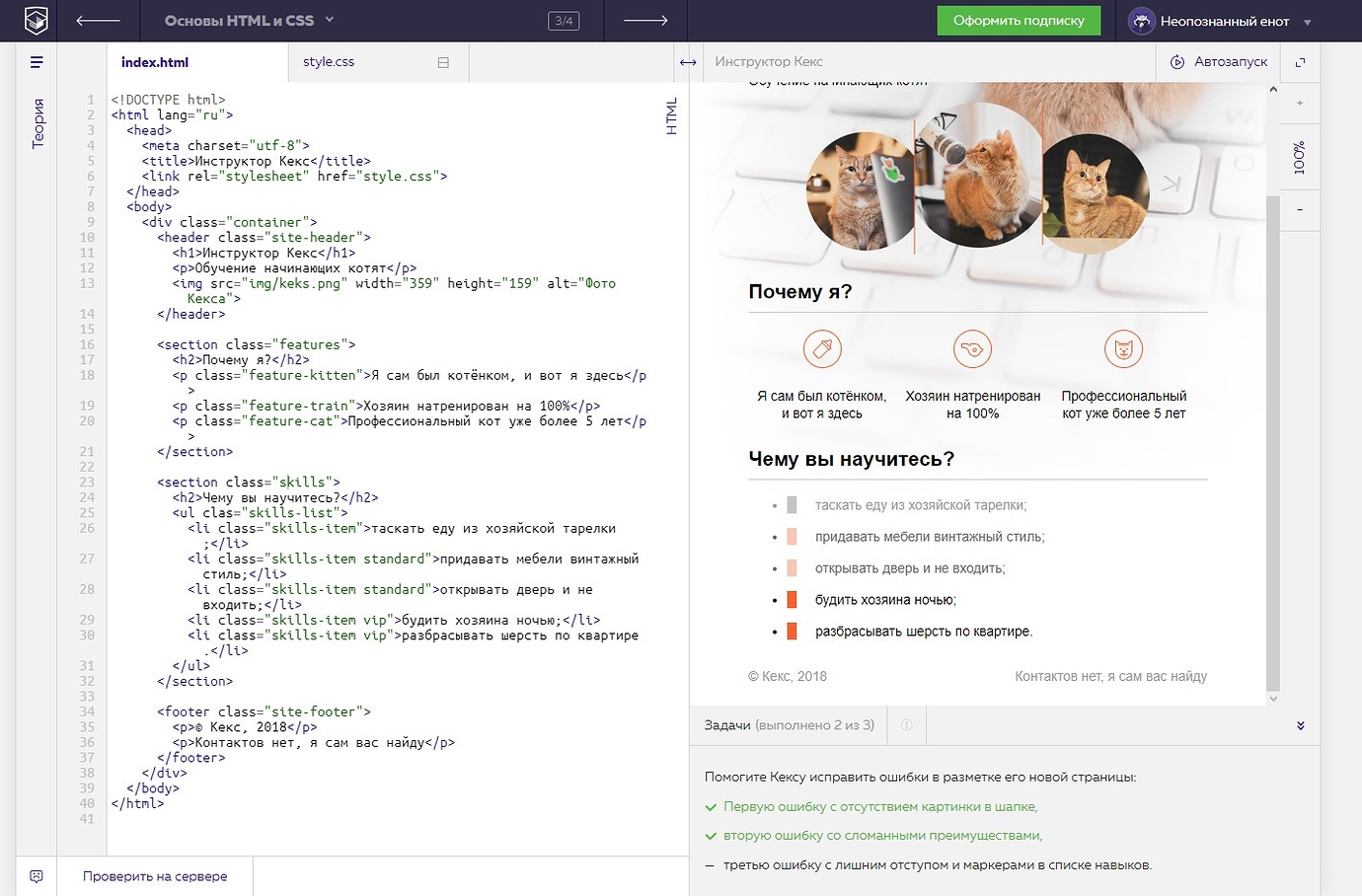Click the 3/4 progress indicator
This screenshot has width=1362, height=896.
pos(564,21)
